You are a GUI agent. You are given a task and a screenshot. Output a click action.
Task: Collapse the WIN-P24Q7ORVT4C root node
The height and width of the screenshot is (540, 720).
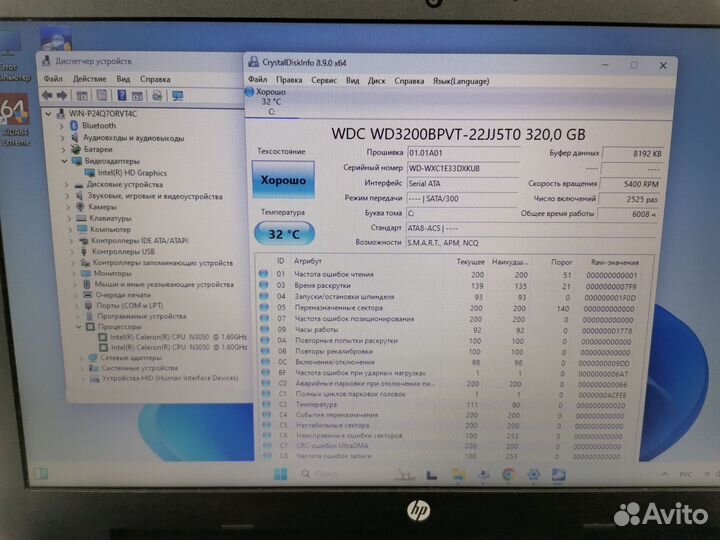point(48,113)
